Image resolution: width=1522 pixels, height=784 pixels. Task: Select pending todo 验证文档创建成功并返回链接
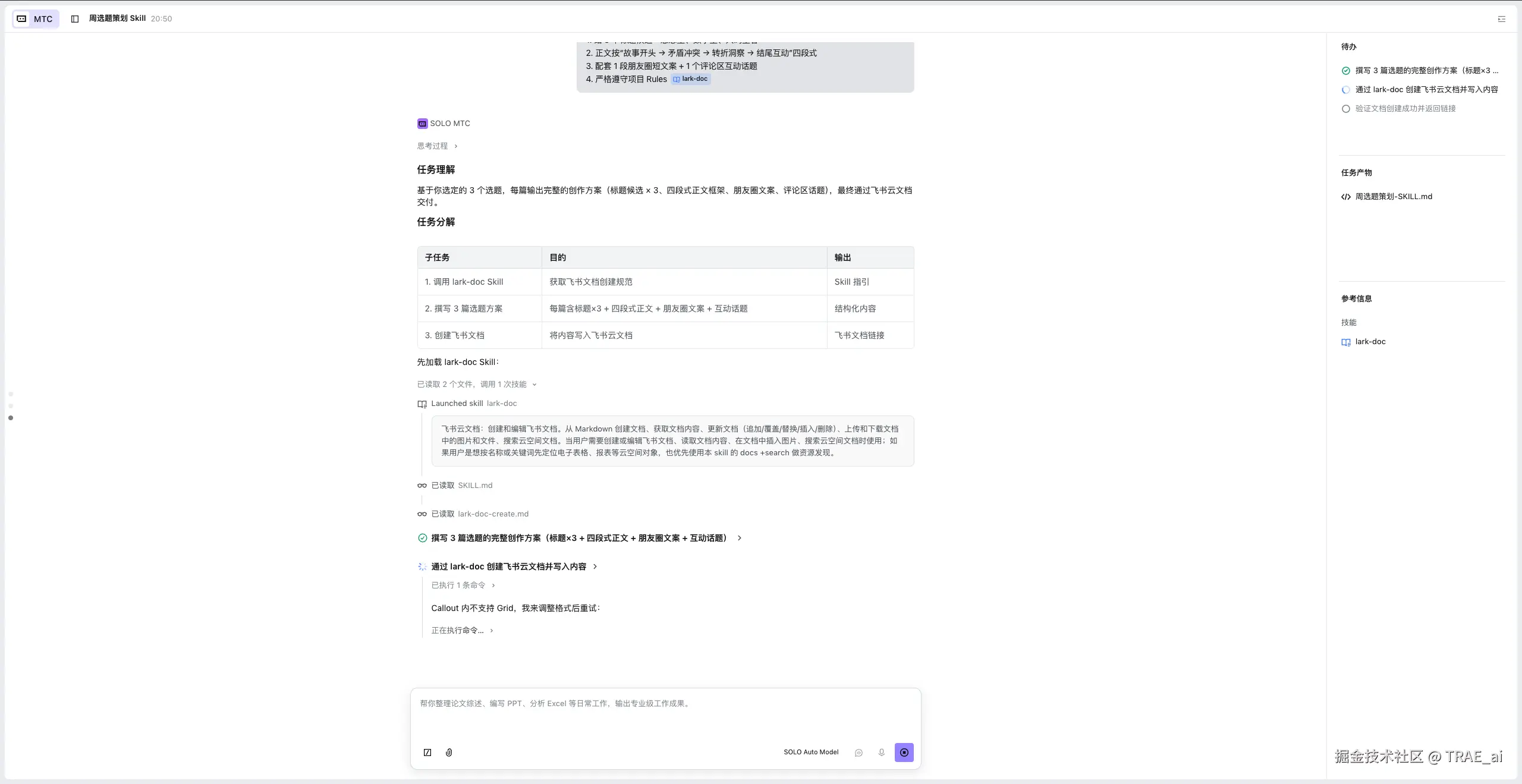click(1398, 109)
